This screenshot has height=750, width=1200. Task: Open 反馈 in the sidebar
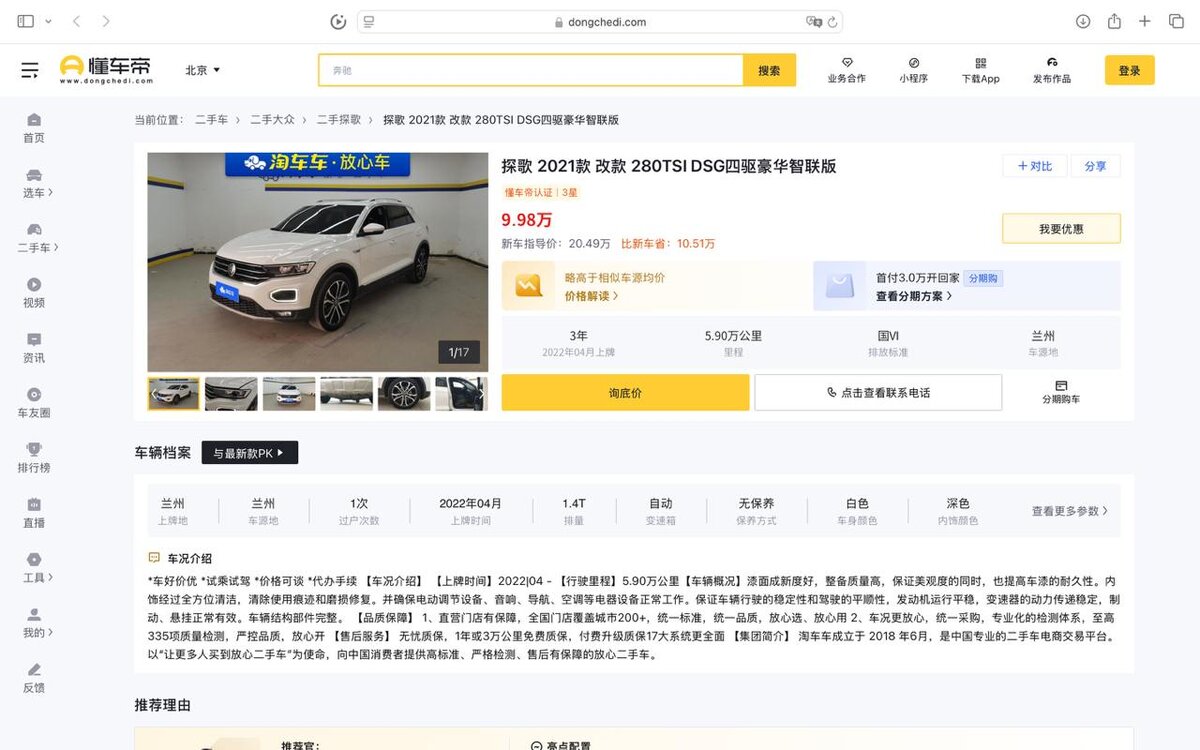click(34, 678)
